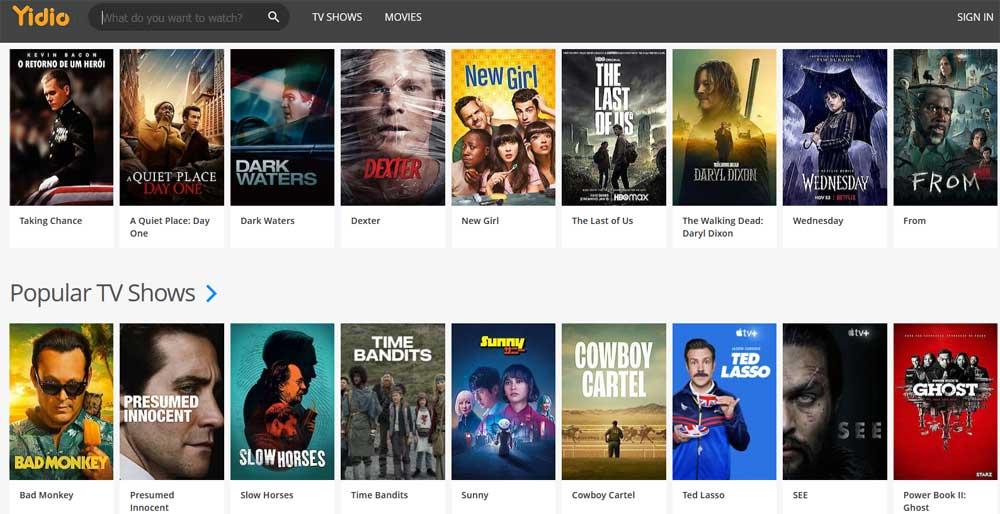Select the Wednesday poster thumbnail
The image size is (1000, 514).
834,127
